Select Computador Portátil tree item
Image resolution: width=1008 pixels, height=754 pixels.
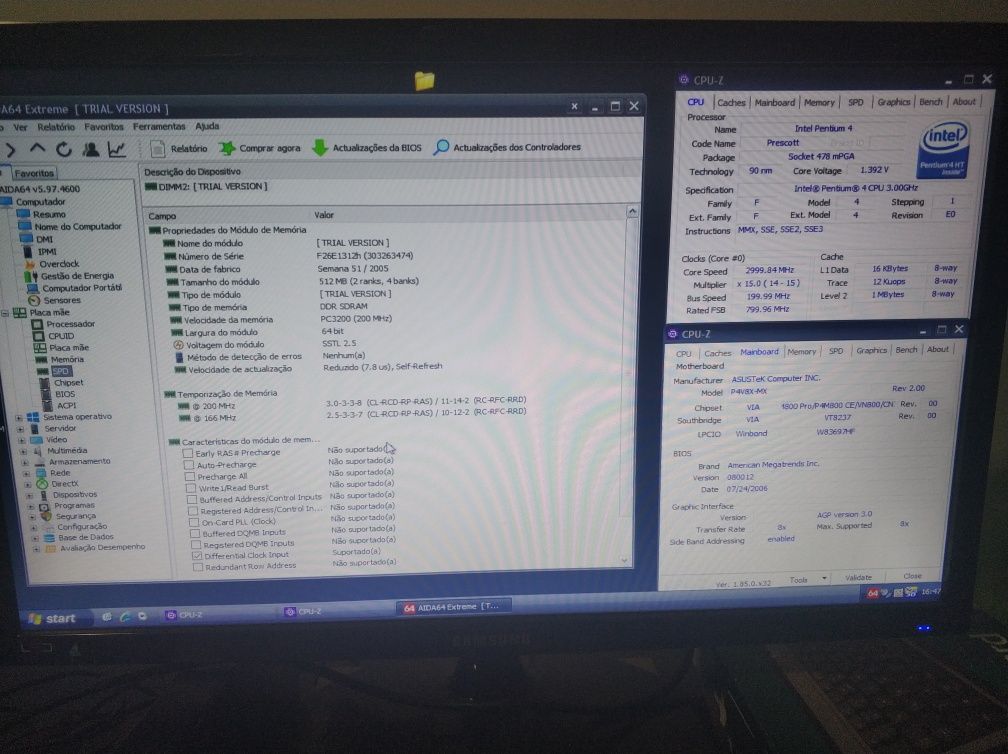coord(74,288)
